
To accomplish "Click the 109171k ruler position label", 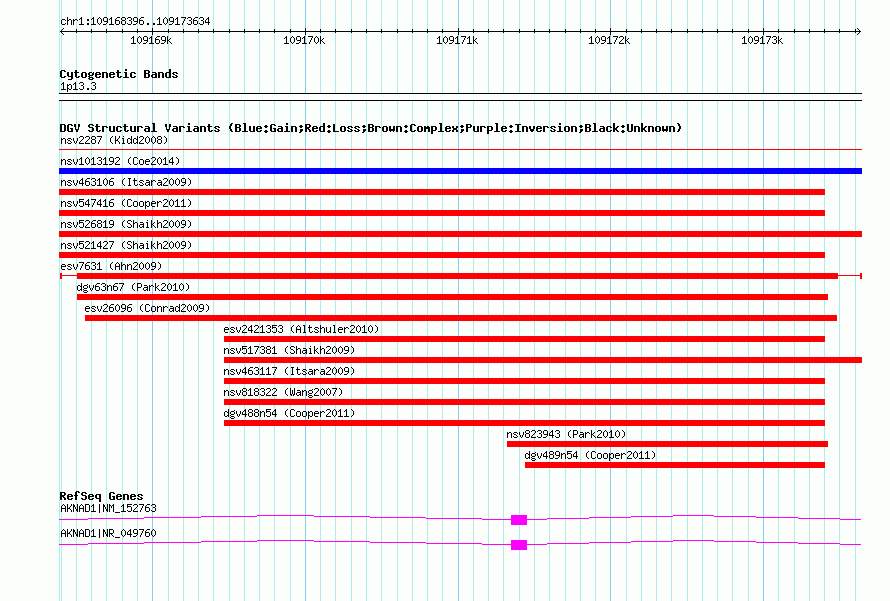I will [456, 41].
